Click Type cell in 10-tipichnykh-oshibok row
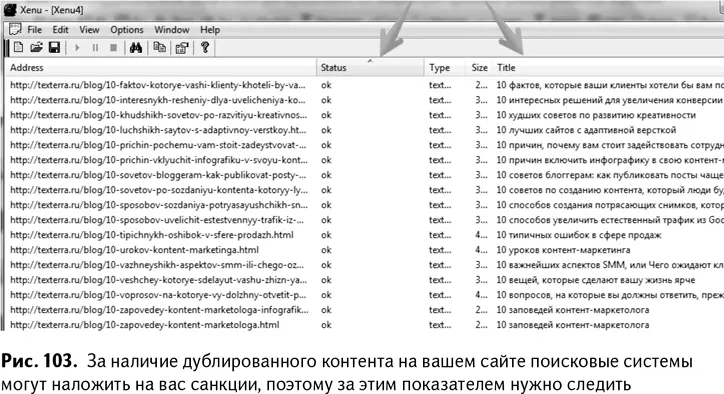724x394 pixels. (x=440, y=235)
